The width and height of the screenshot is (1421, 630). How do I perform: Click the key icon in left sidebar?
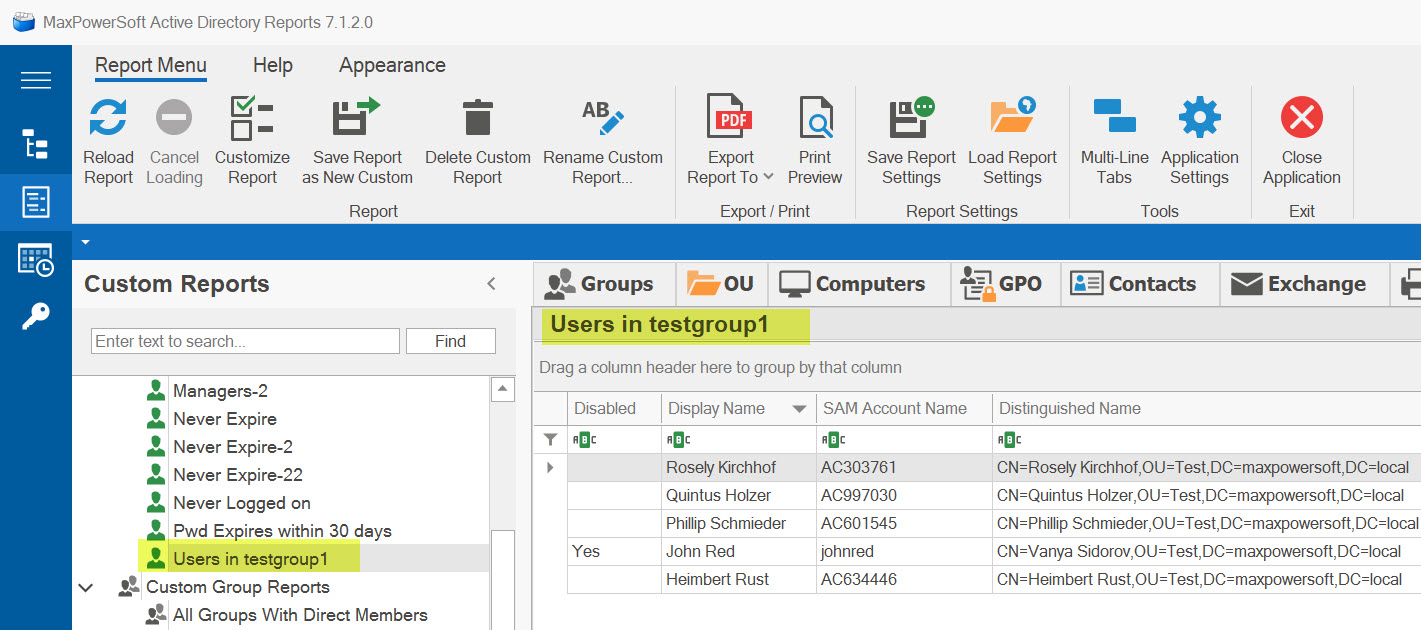35,317
